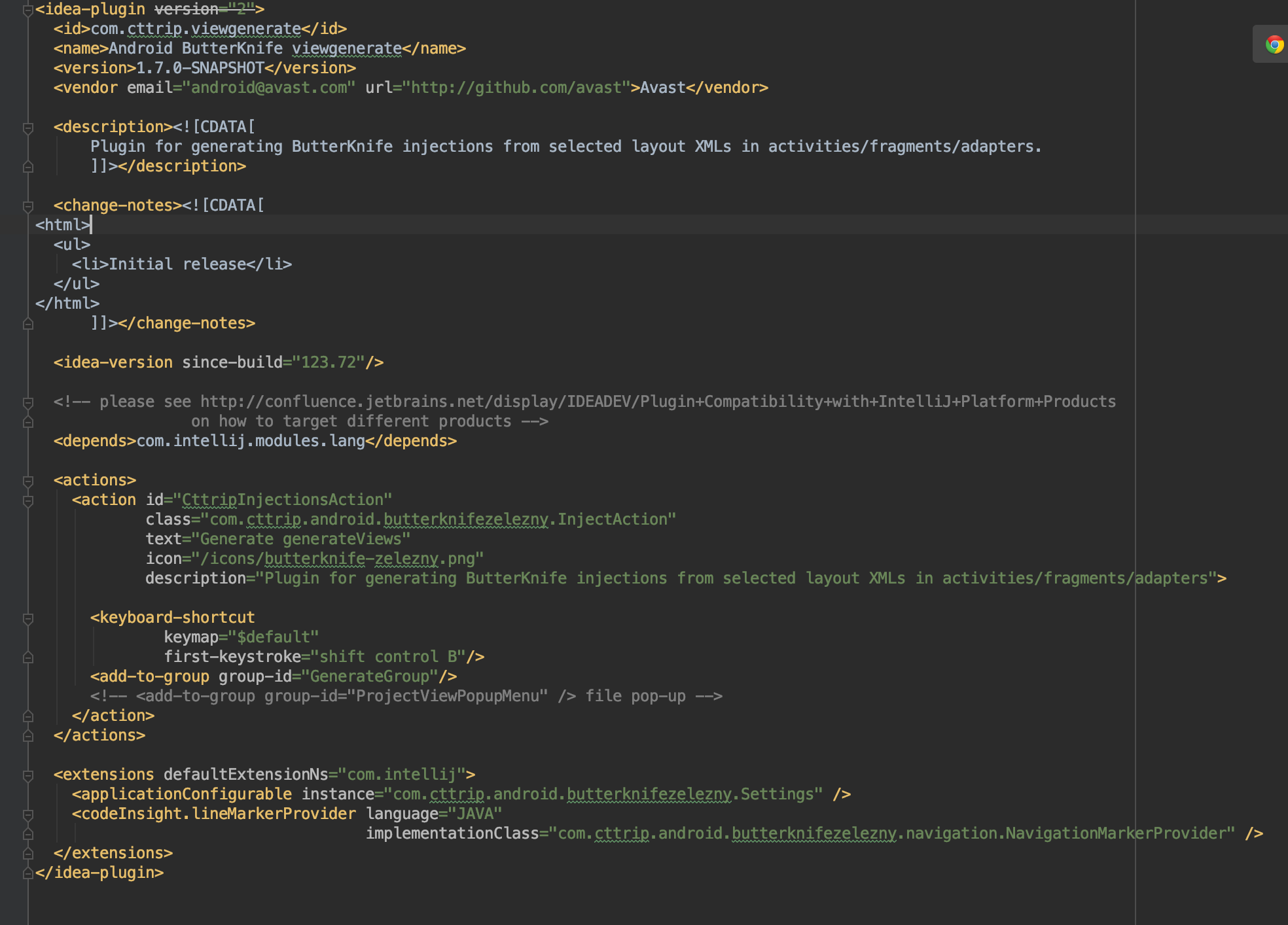
Task: Place cursor in the Initial release line
Action: coord(177,264)
